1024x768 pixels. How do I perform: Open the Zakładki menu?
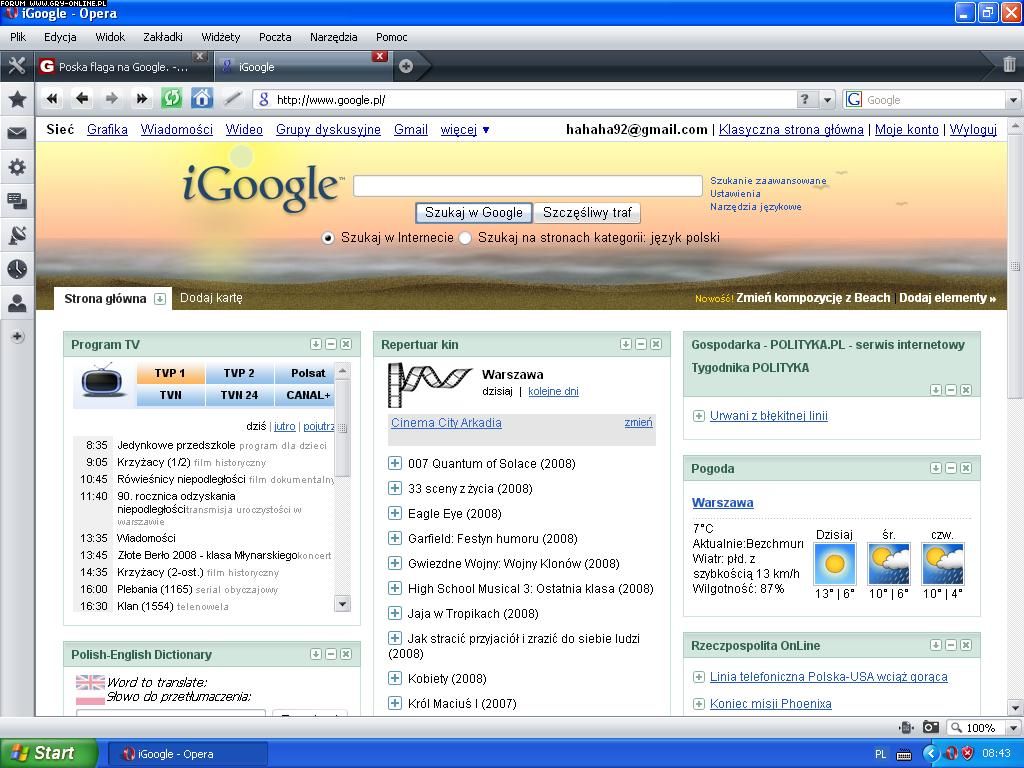pyautogui.click(x=163, y=37)
